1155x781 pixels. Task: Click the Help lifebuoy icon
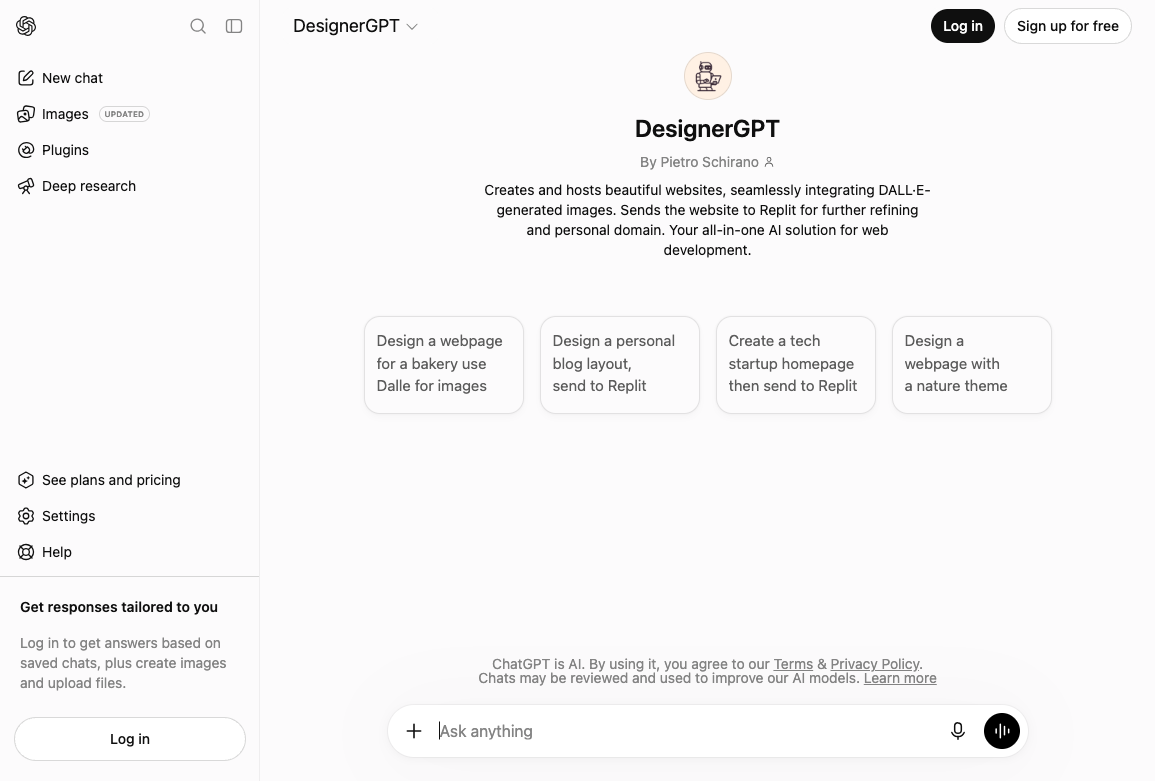[26, 553]
